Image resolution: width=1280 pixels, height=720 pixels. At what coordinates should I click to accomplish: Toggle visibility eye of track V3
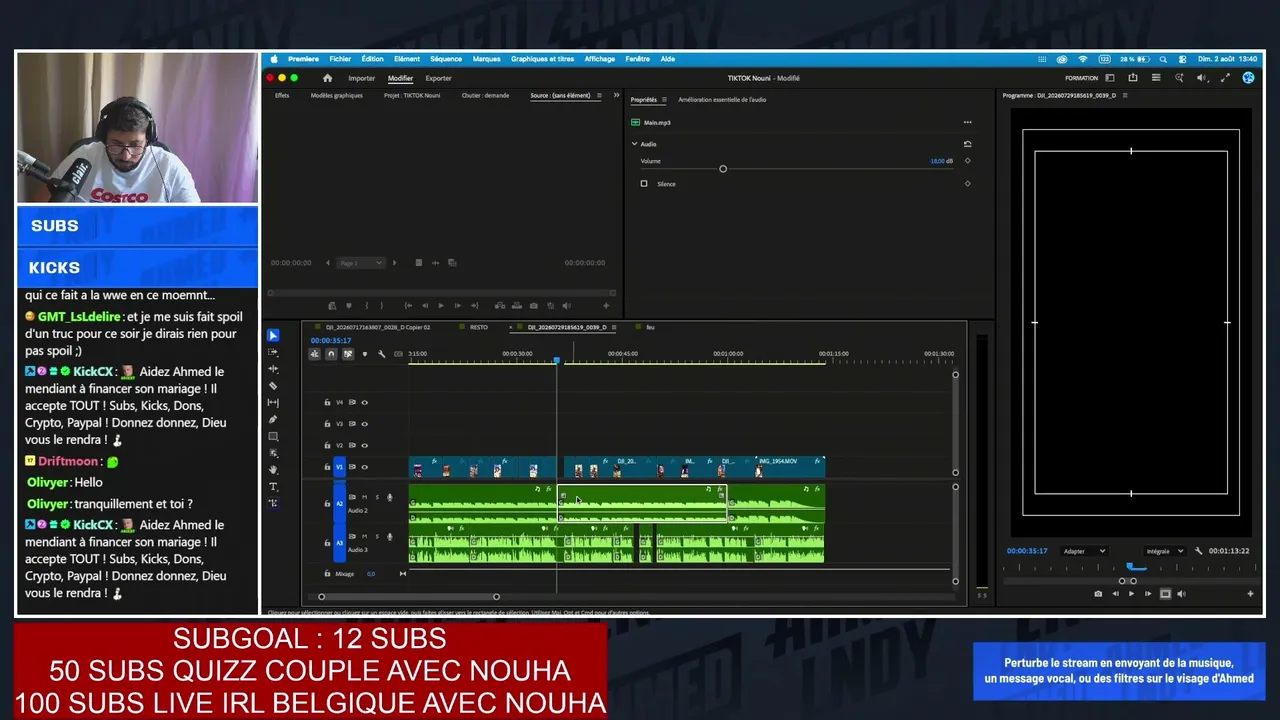click(x=364, y=424)
